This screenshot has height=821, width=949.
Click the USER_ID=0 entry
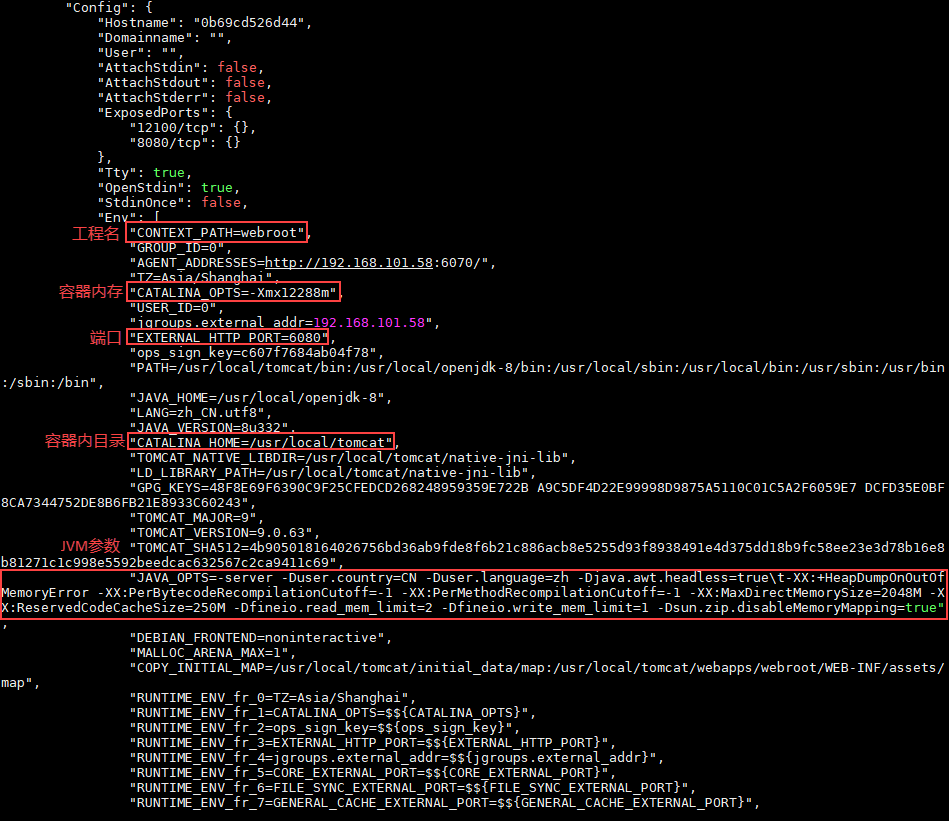tap(176, 308)
